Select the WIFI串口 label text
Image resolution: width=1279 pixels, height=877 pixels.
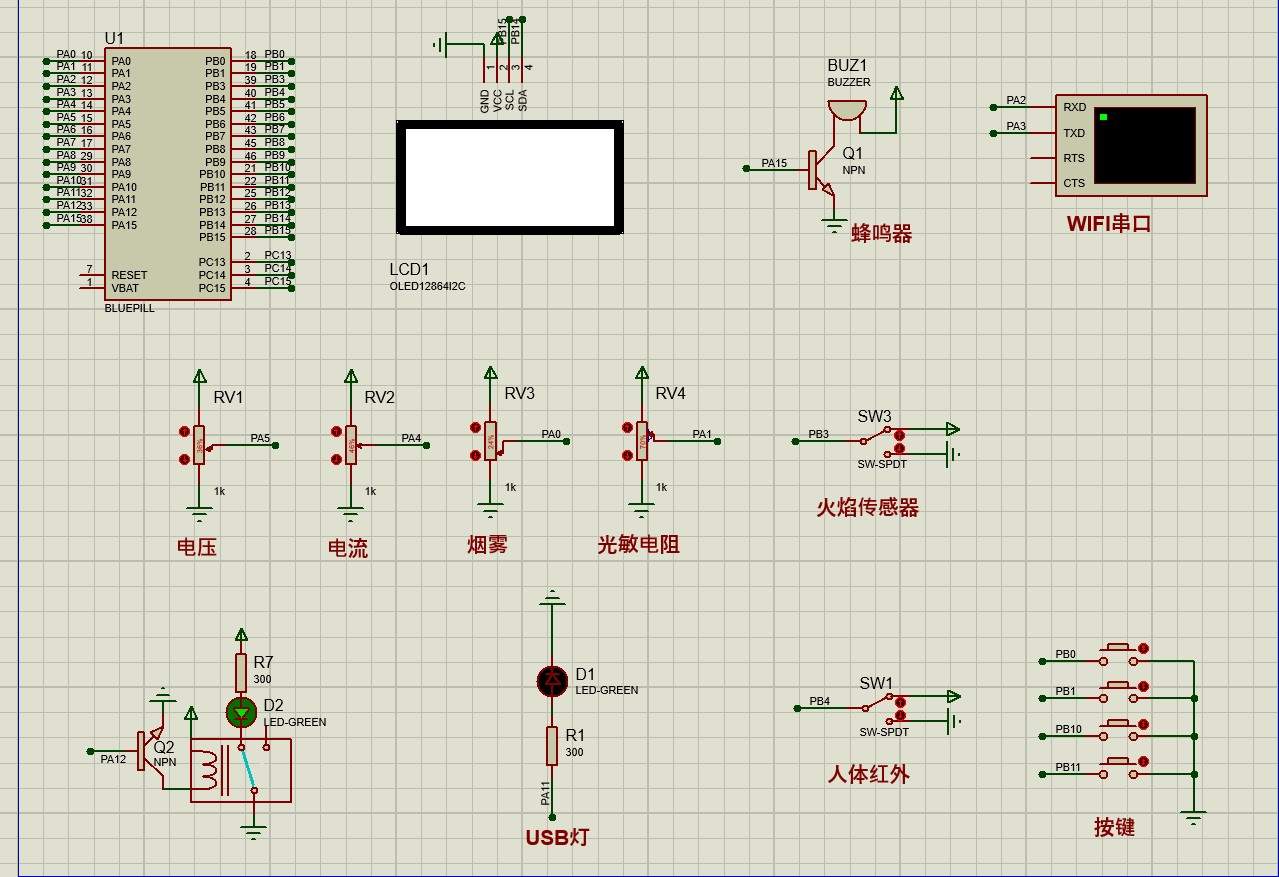[1109, 224]
